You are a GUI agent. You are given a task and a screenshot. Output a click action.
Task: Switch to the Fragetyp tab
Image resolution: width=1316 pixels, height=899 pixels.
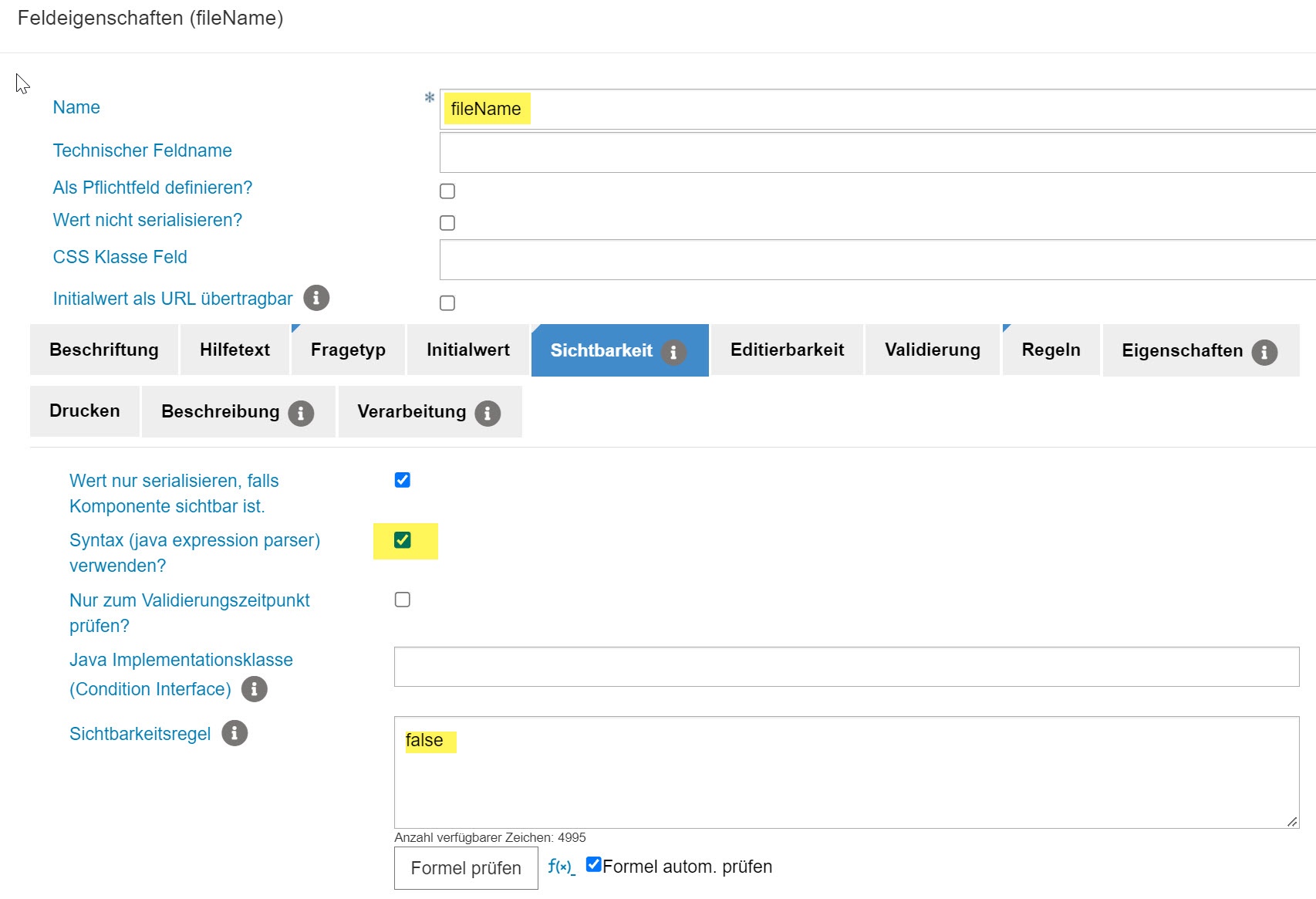[348, 350]
